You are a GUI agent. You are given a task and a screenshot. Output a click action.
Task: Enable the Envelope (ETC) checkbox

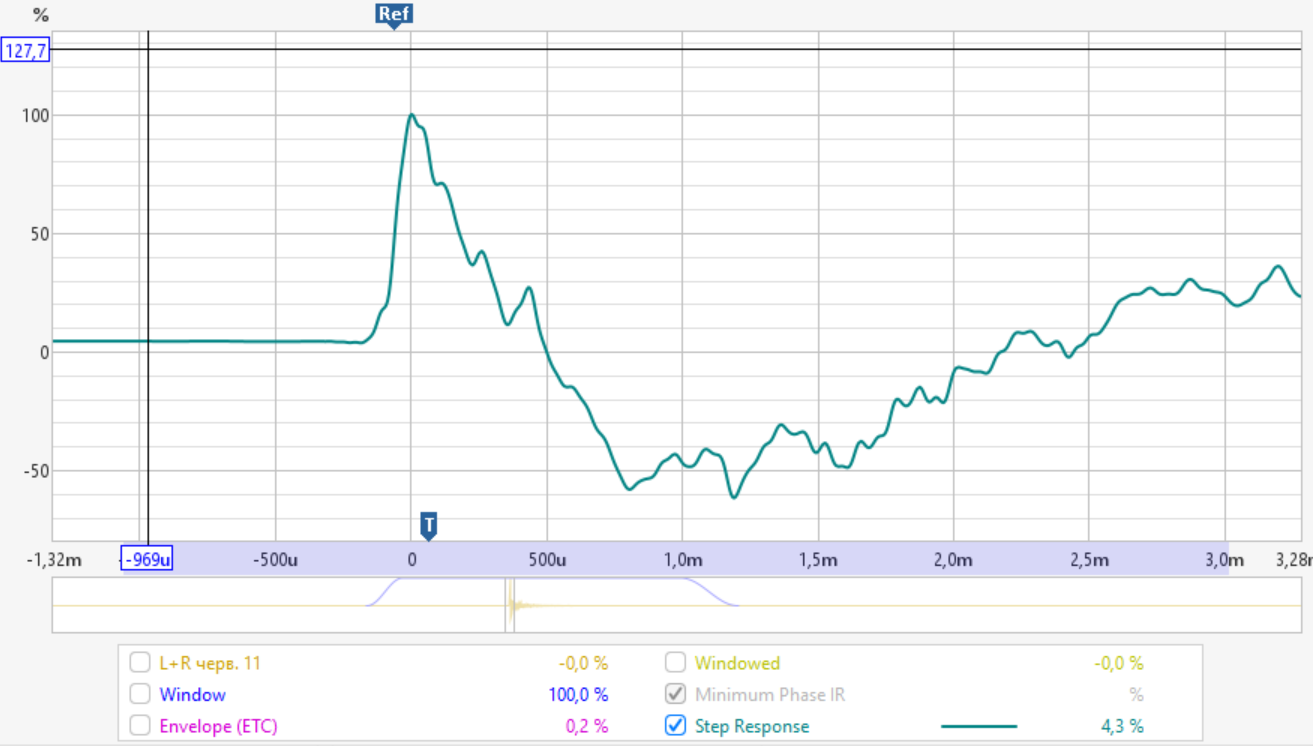[x=141, y=726]
